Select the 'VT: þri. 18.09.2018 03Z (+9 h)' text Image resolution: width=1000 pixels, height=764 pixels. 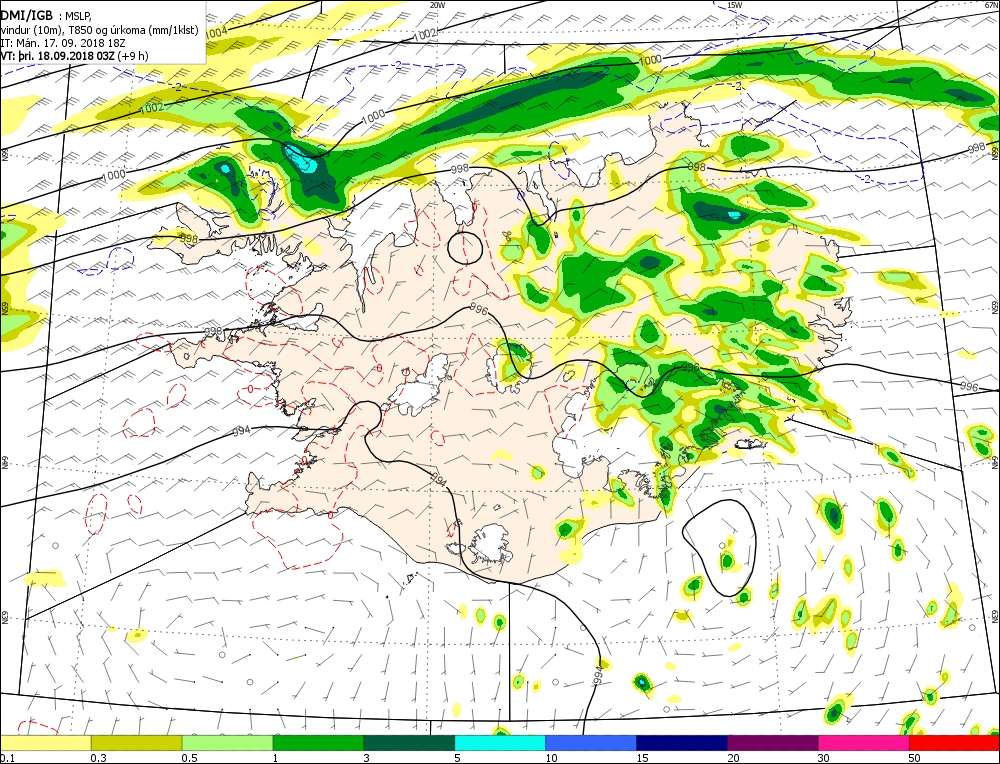75,55
